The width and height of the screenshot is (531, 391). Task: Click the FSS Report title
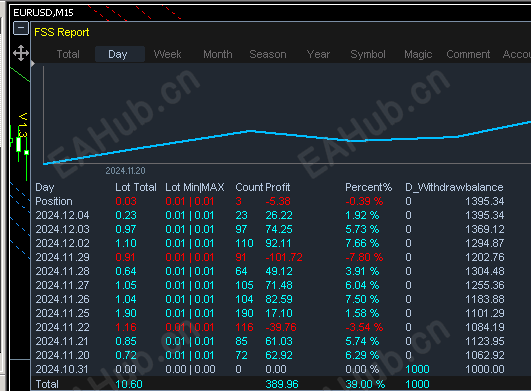coord(62,32)
